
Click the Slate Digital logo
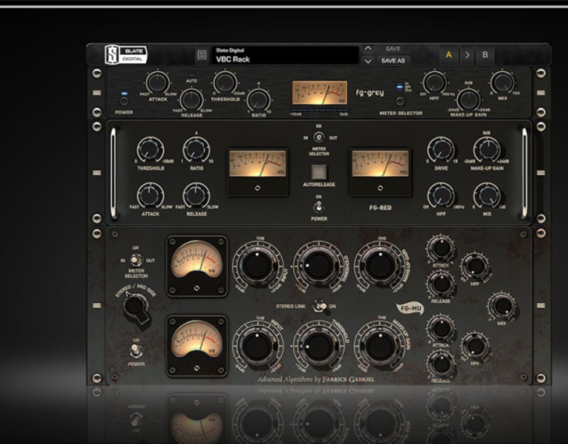tap(126, 55)
